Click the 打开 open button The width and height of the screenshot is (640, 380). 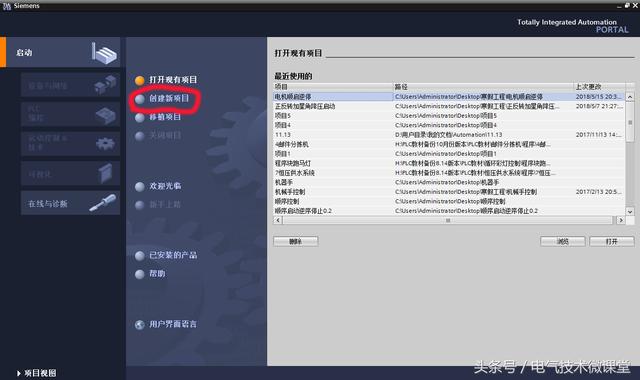tap(611, 242)
